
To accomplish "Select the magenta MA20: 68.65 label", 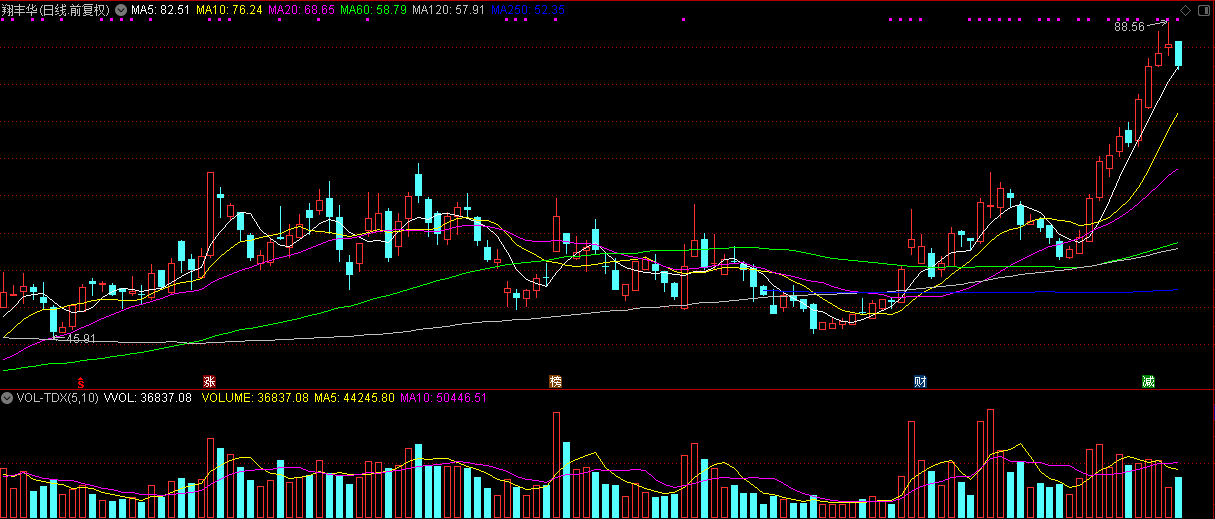I will [300, 10].
